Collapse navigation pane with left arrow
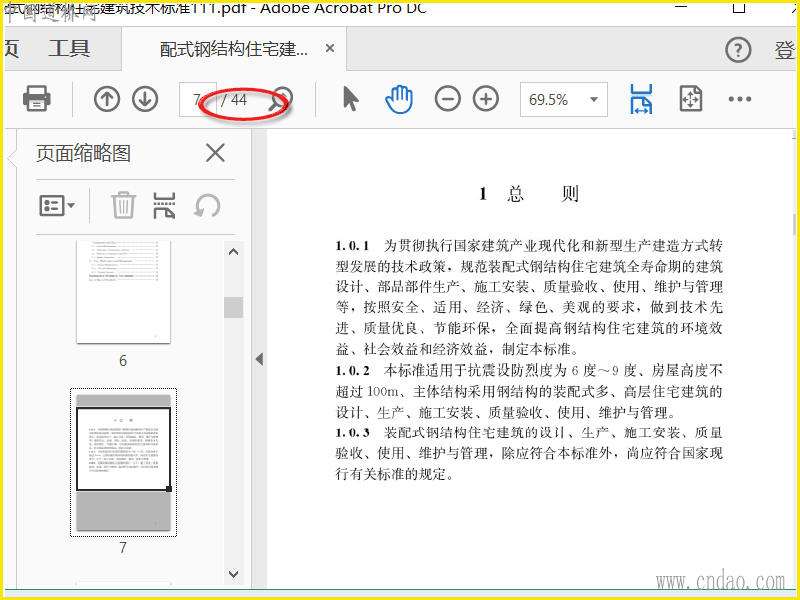 pyautogui.click(x=259, y=359)
